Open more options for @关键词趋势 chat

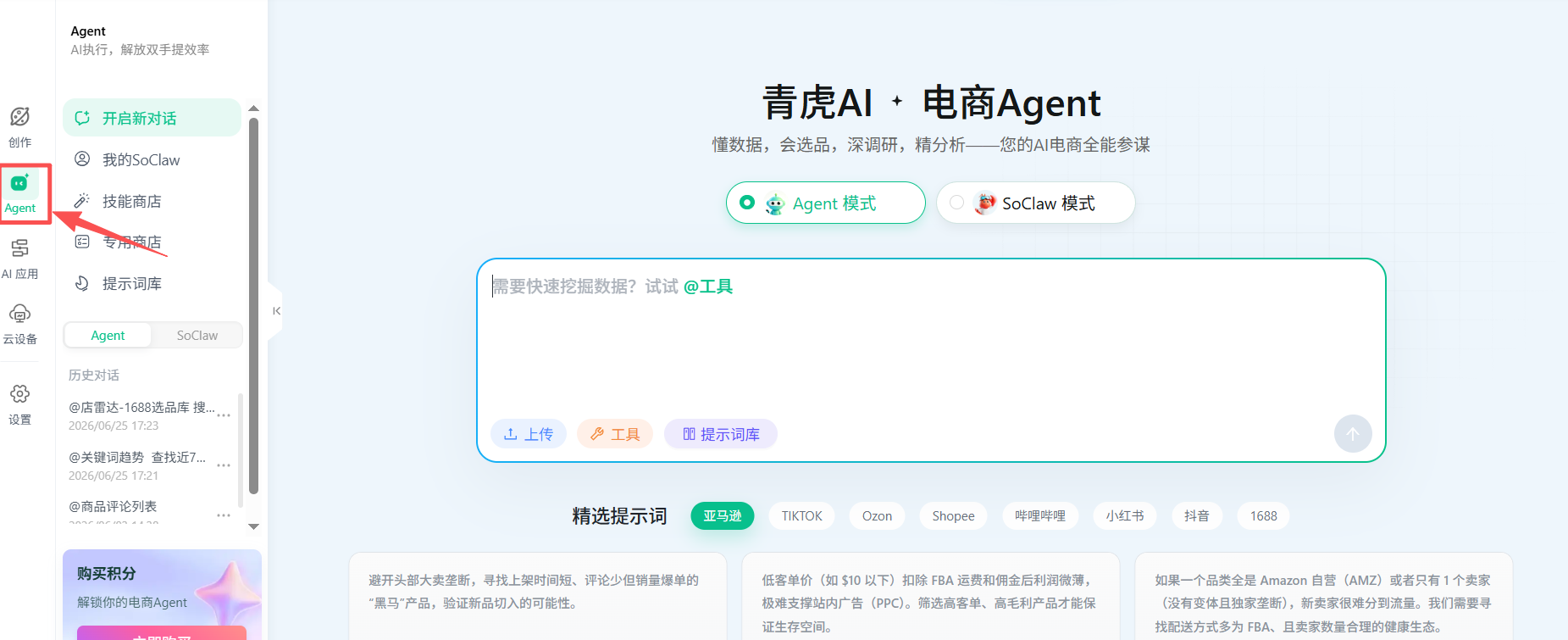pyautogui.click(x=224, y=465)
